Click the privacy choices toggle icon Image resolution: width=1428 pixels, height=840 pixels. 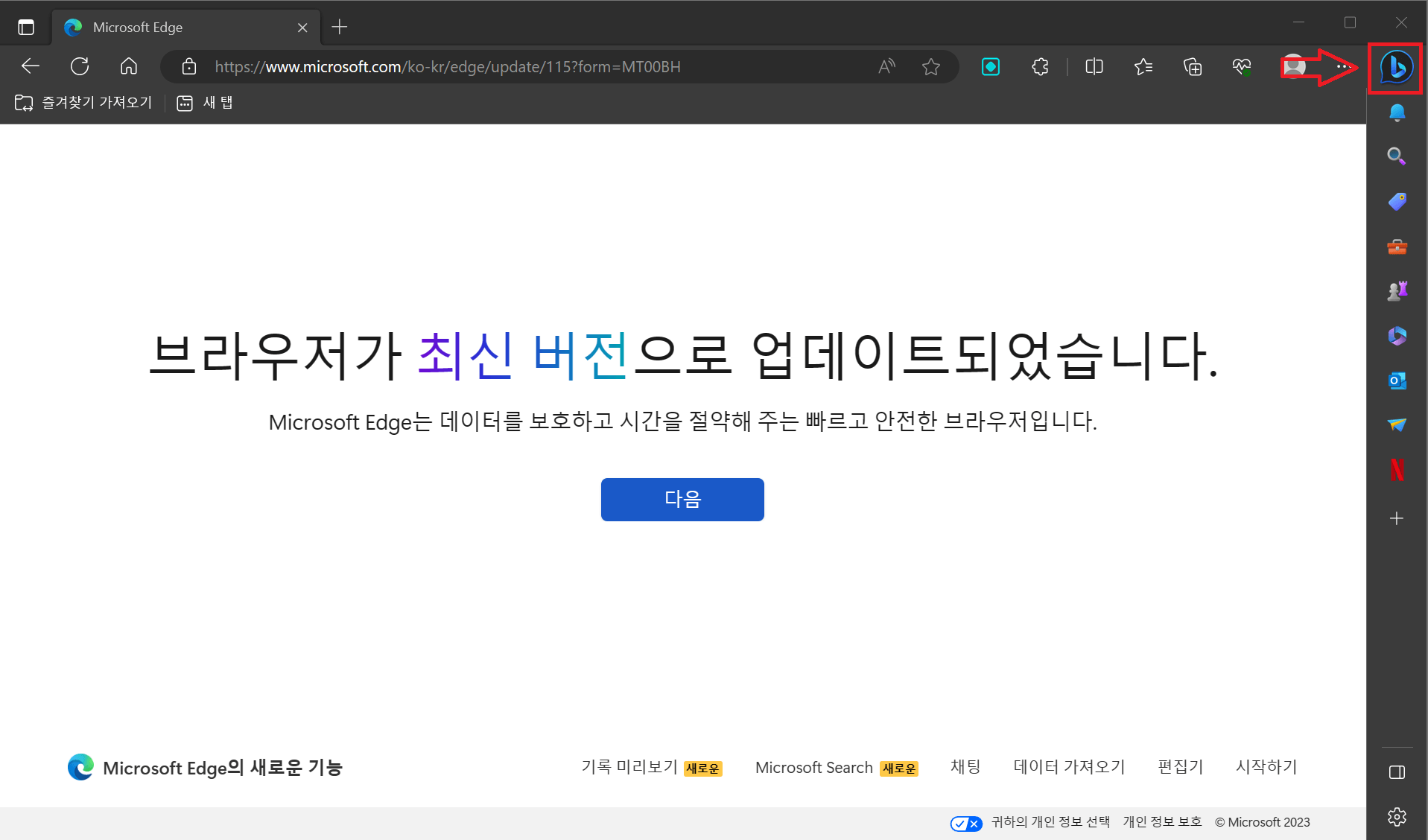966,823
